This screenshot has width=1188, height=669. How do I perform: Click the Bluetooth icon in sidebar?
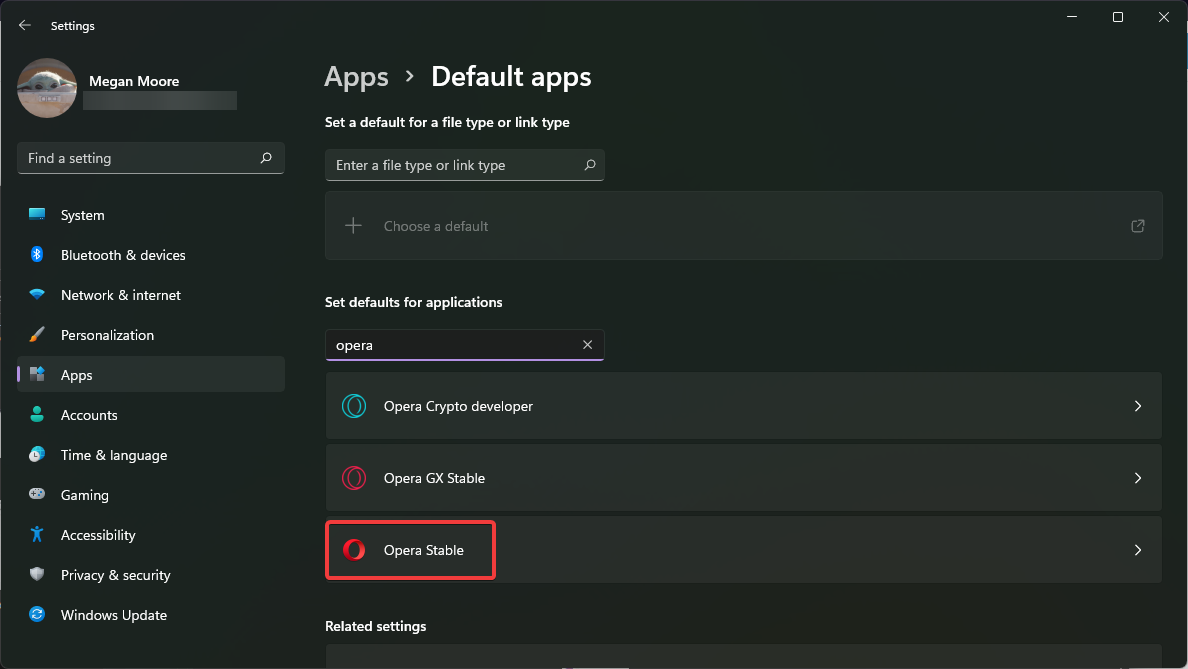36,255
